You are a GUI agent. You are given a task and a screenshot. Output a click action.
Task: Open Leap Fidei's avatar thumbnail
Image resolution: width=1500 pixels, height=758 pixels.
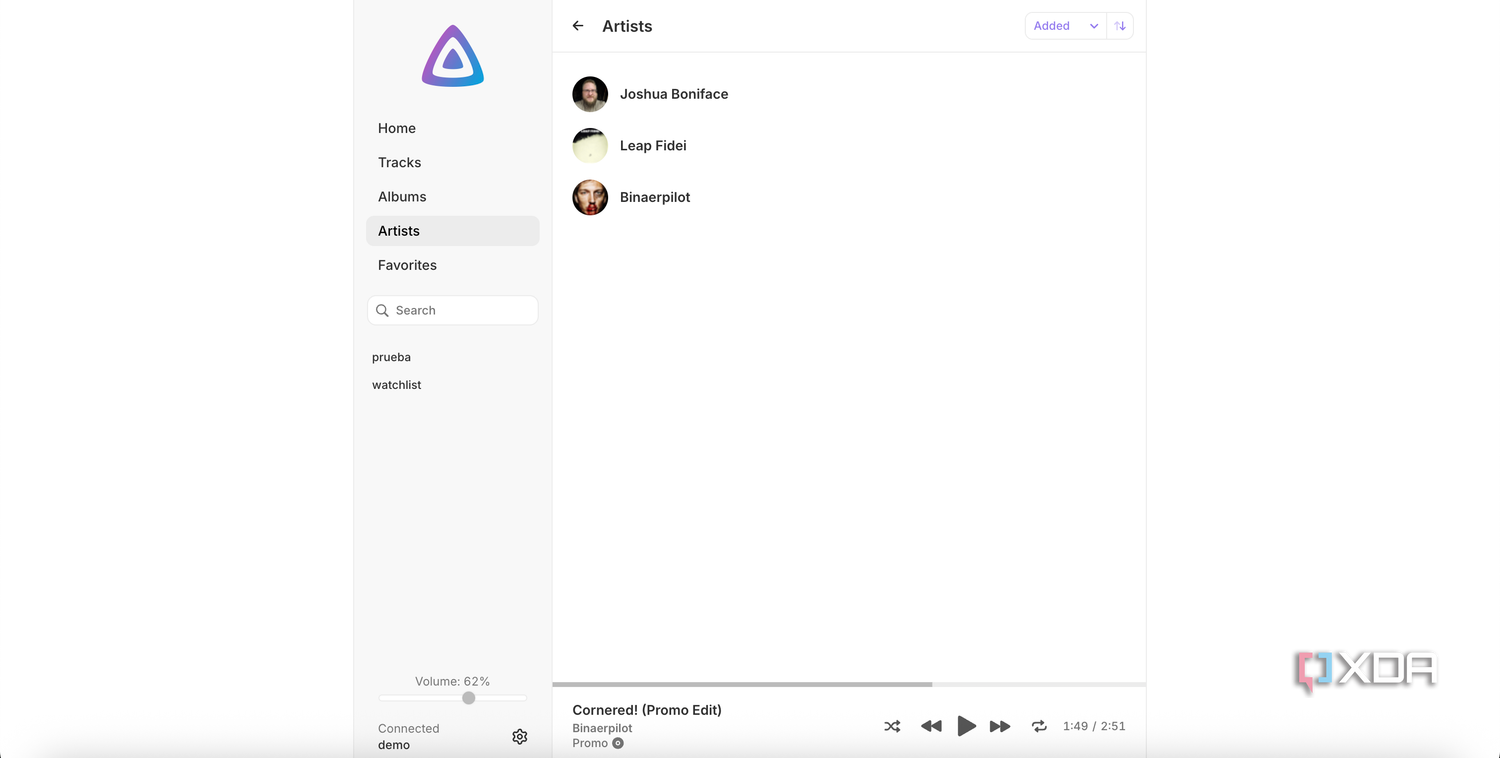pos(590,146)
